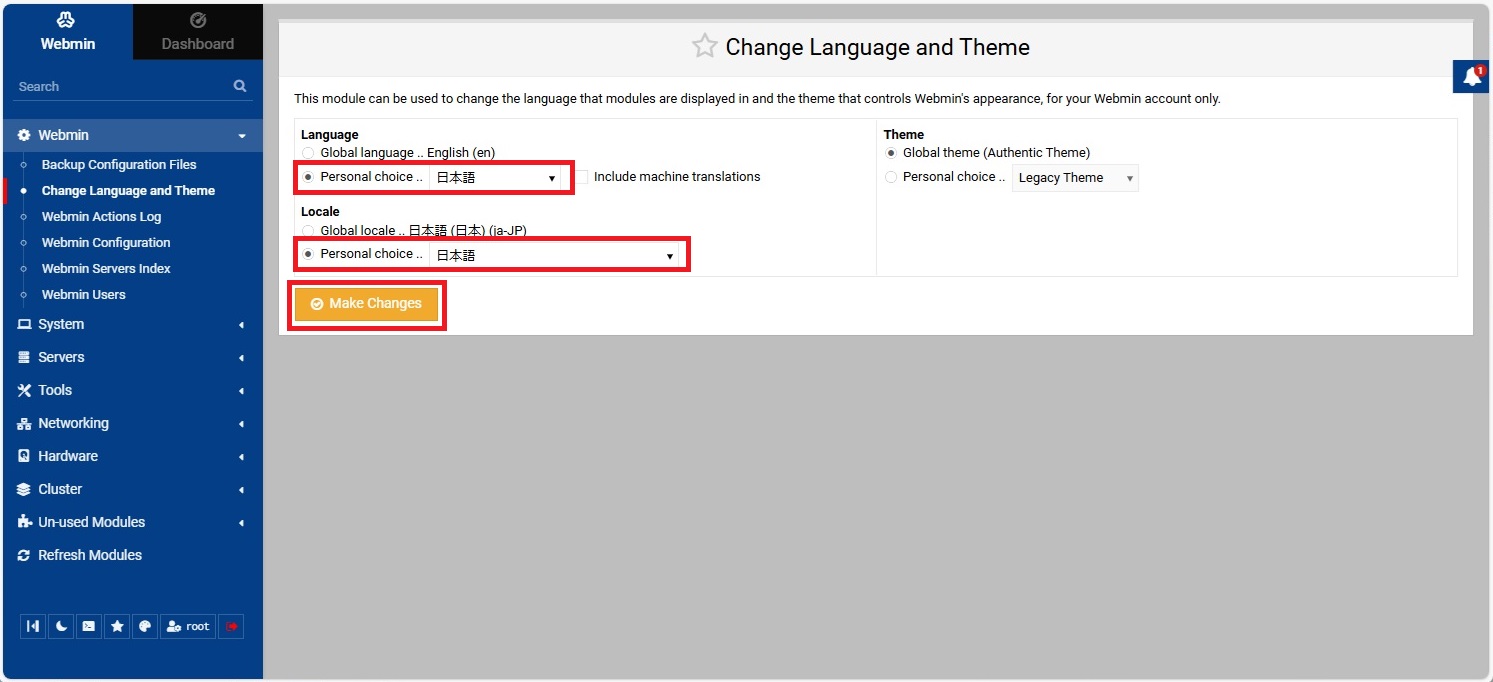
Task: Expand the System menu category
Action: coord(132,324)
